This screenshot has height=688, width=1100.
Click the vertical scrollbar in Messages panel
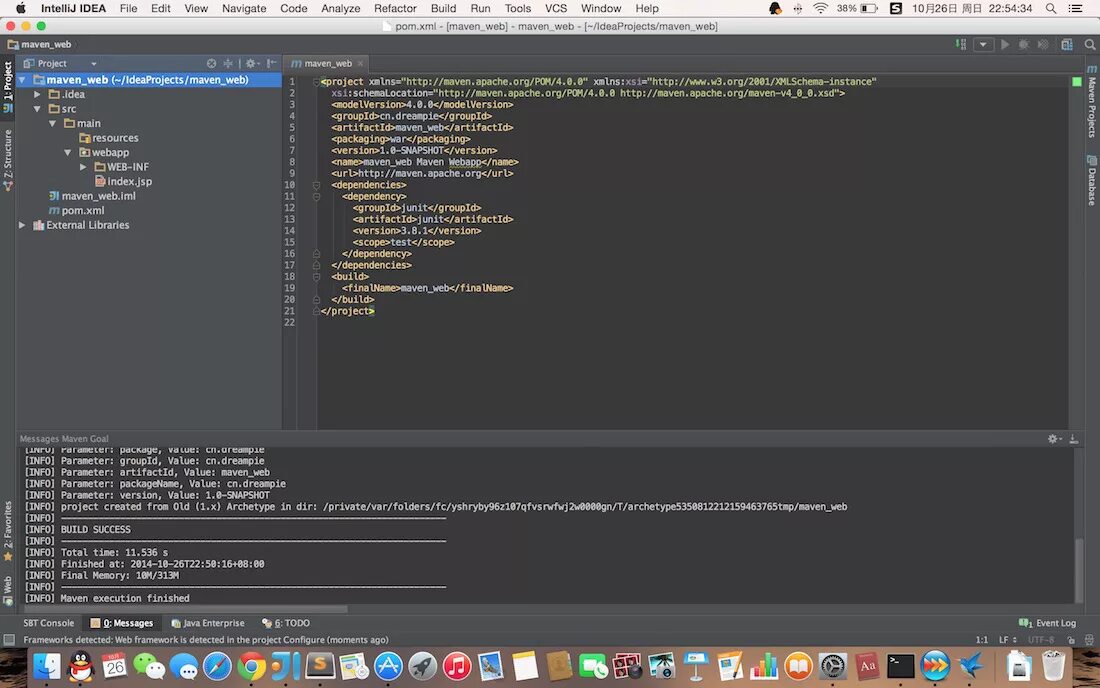1079,569
